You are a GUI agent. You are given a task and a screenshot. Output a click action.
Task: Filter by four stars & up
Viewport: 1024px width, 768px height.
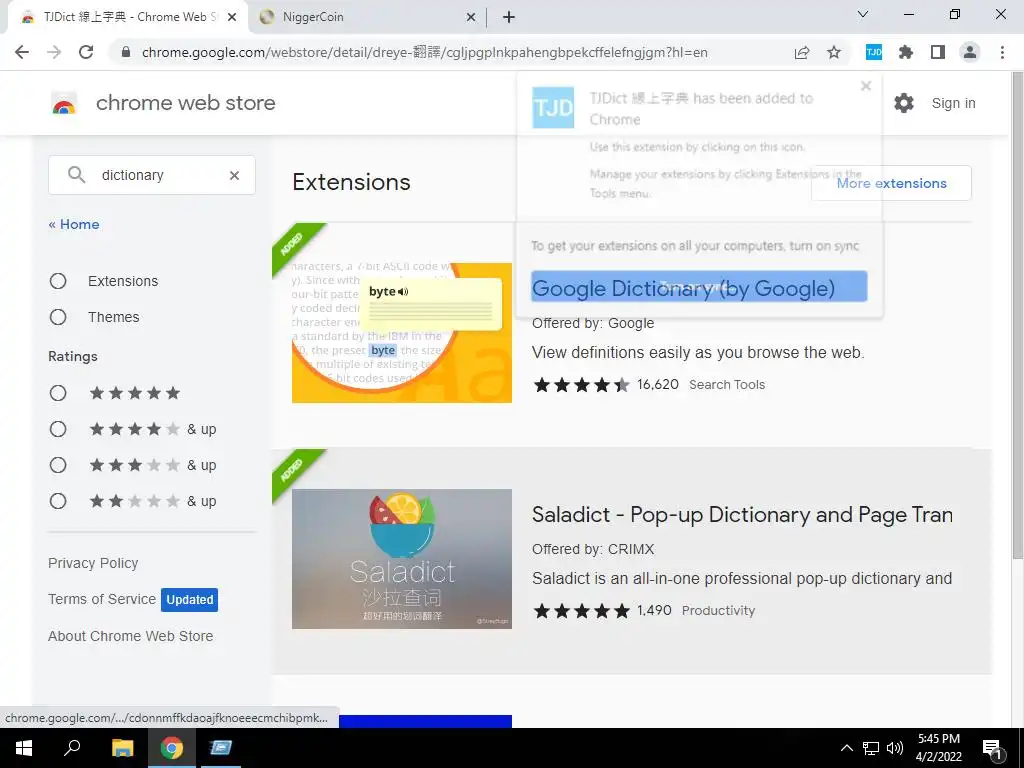(x=58, y=429)
